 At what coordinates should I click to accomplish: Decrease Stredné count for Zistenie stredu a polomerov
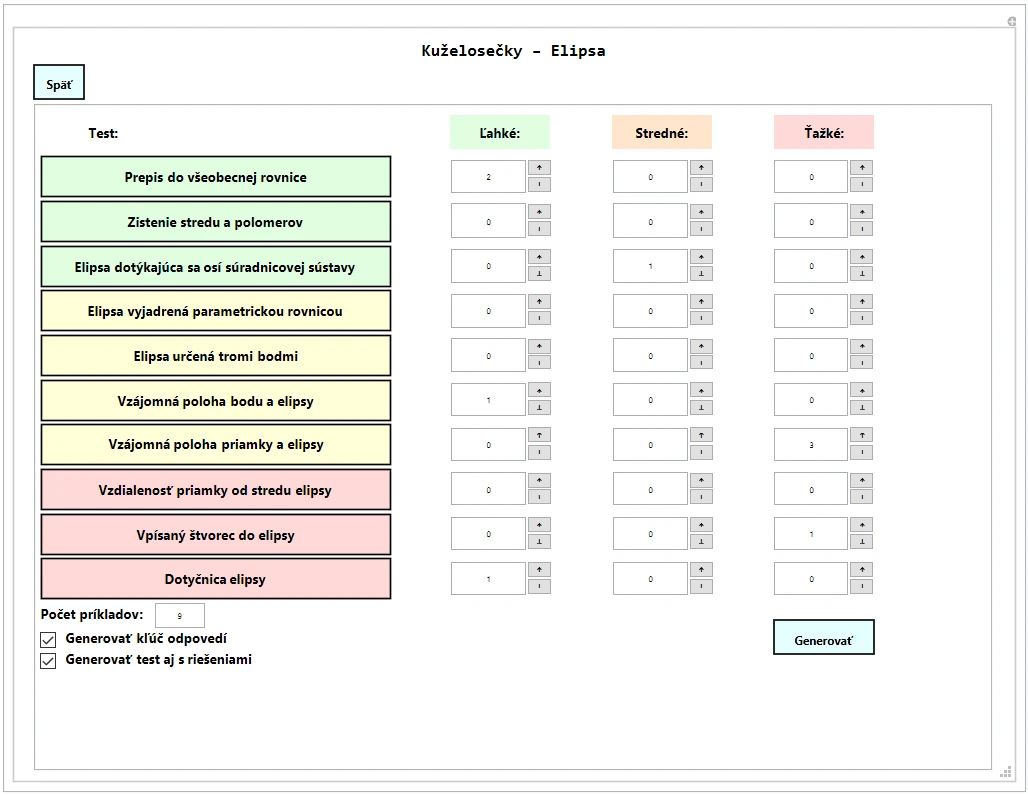701,229
